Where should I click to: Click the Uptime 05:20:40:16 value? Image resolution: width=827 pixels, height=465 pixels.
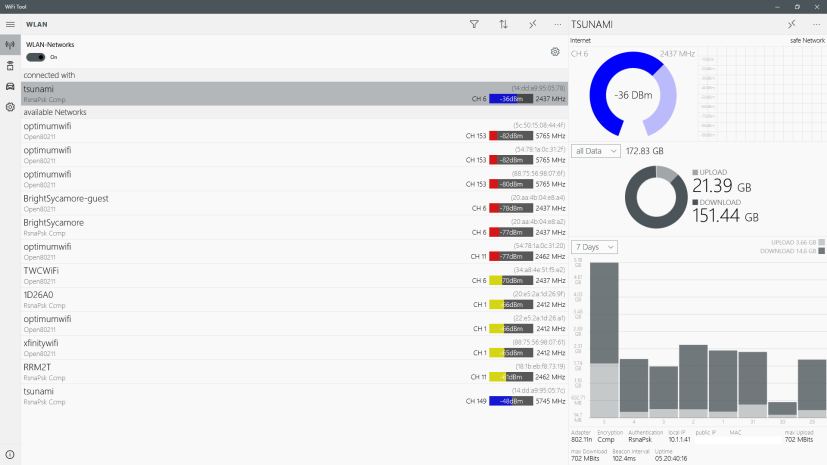(671, 459)
